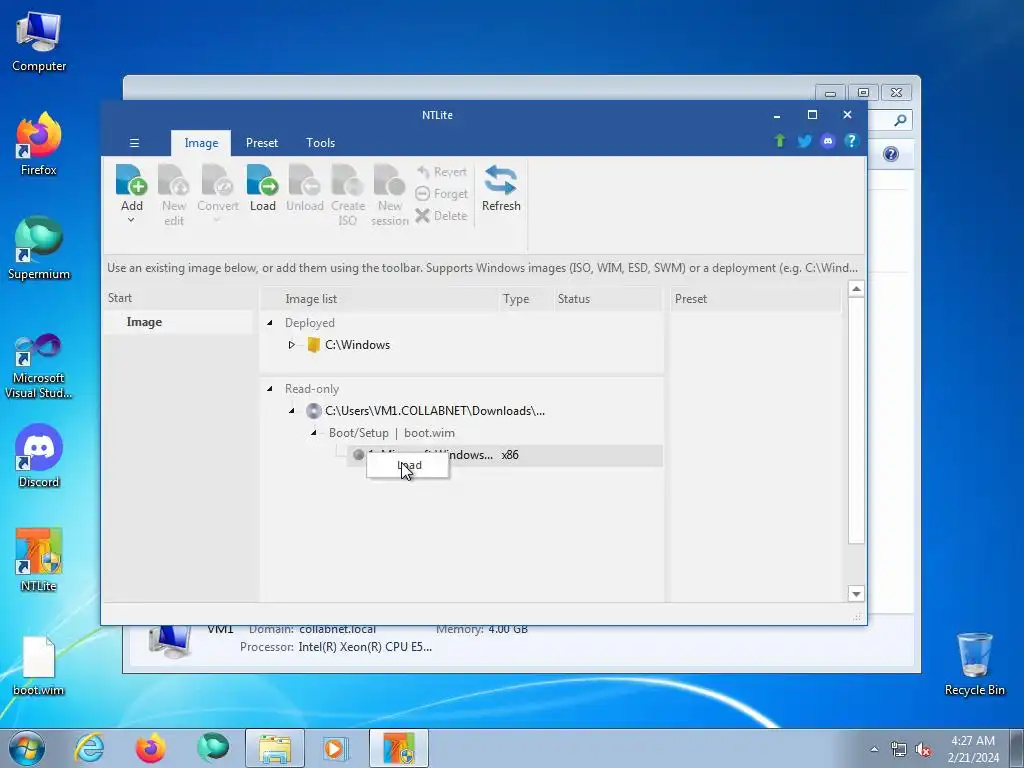Launch Internet Explorer from the taskbar

point(89,748)
